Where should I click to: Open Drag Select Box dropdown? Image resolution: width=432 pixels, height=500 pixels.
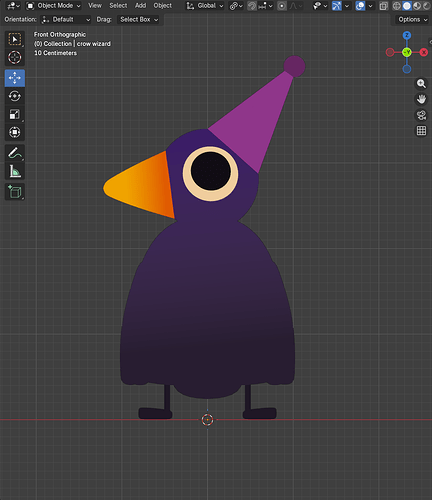tap(138, 20)
